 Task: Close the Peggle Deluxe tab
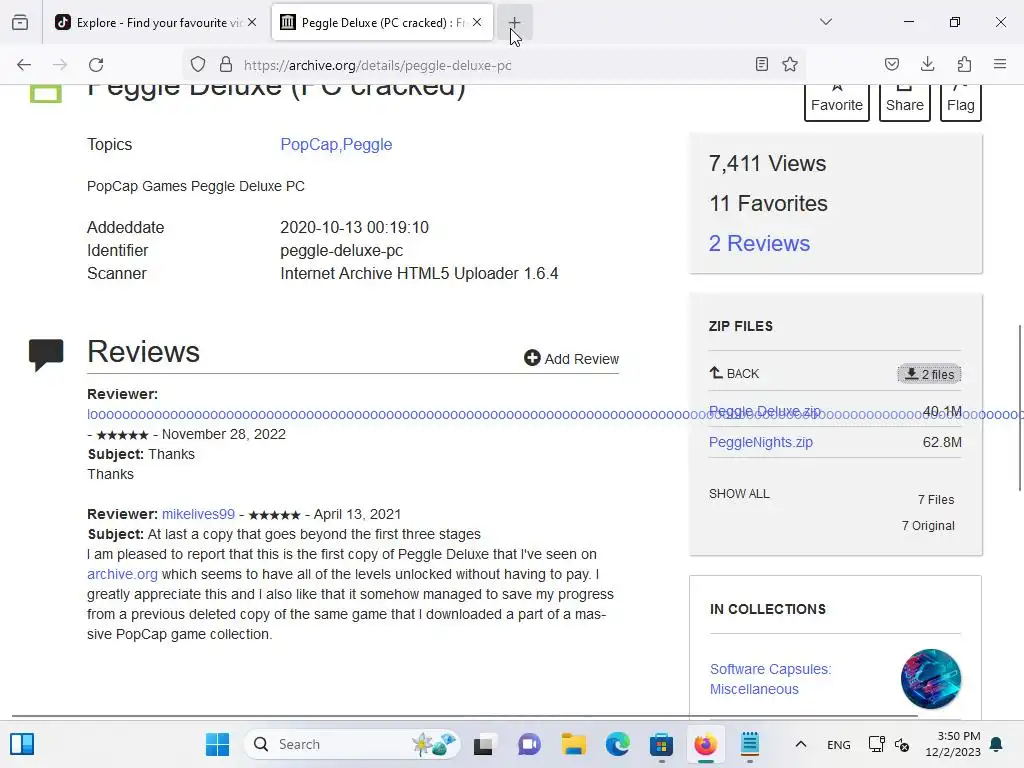477,22
